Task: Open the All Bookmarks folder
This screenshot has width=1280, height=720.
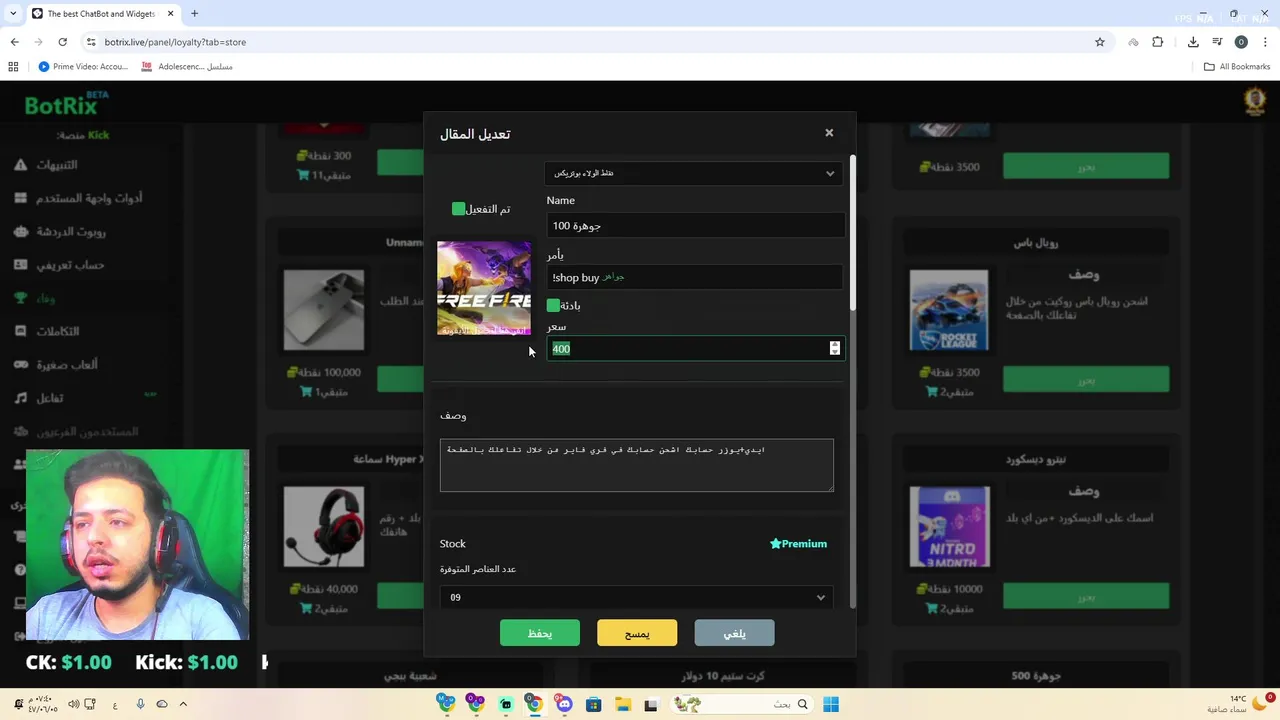Action: (x=1237, y=67)
